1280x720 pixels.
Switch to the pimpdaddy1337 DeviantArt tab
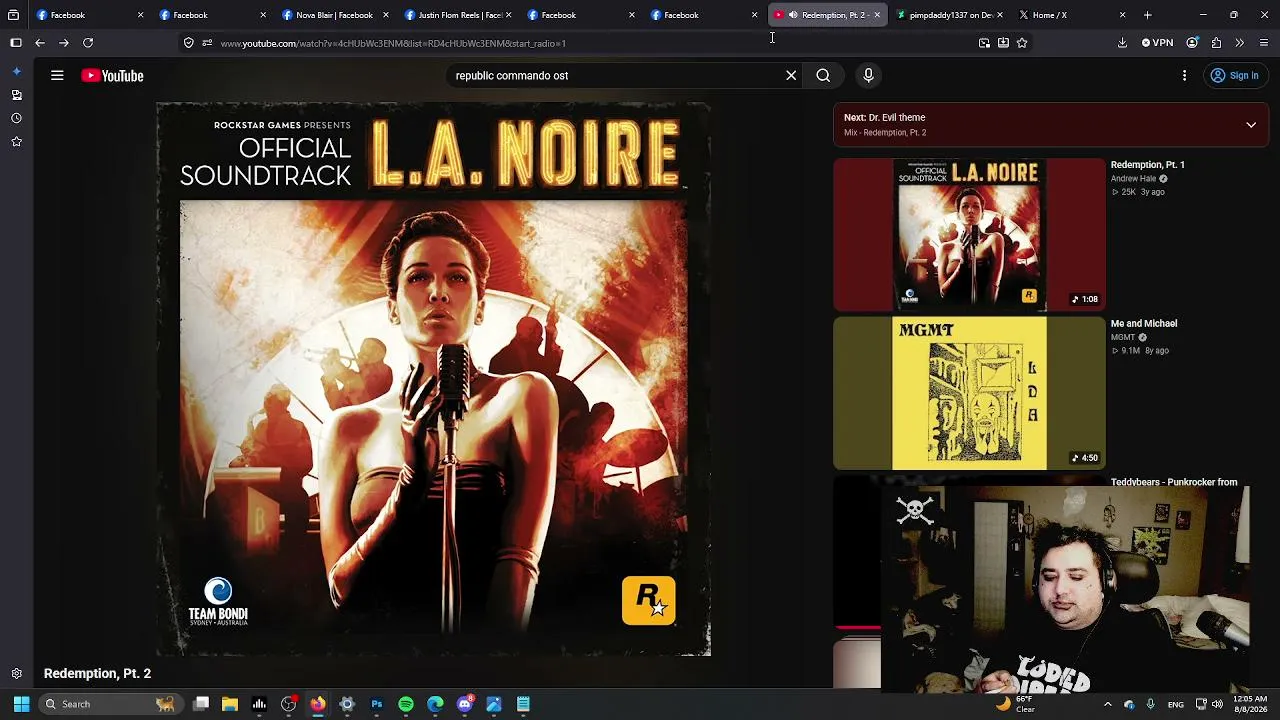(x=948, y=15)
